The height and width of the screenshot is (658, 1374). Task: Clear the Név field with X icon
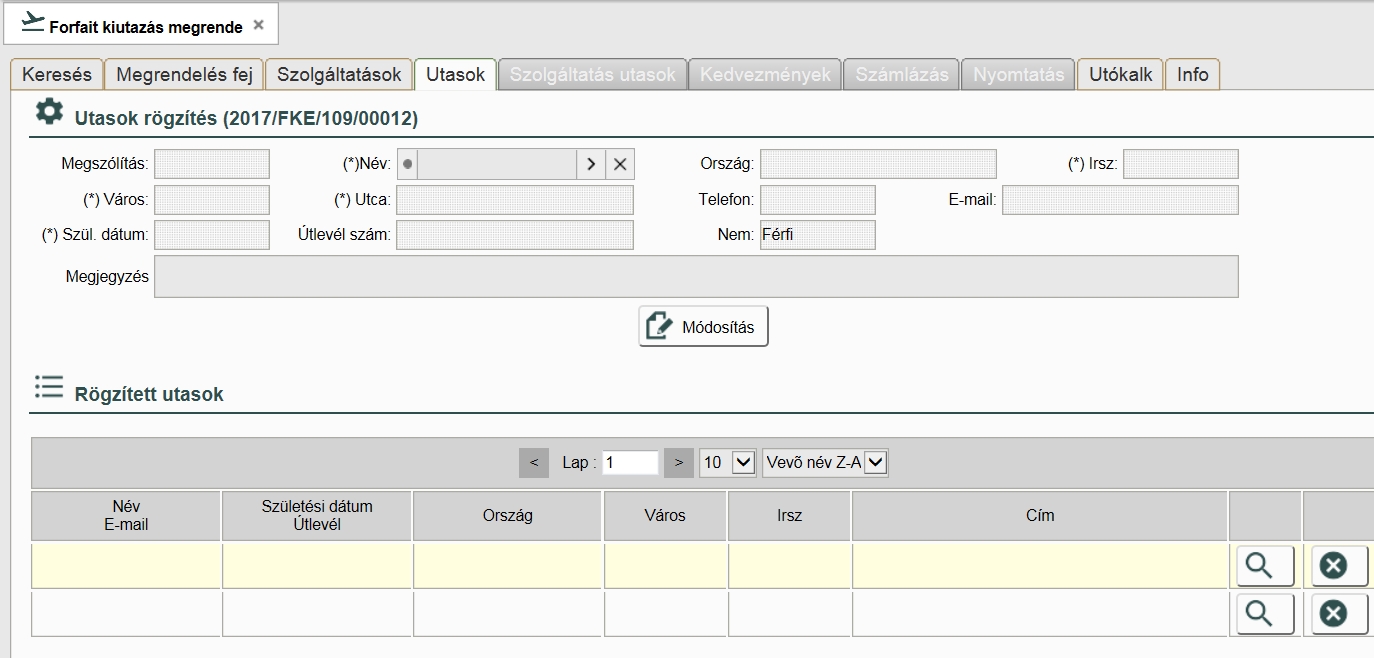pyautogui.click(x=620, y=164)
